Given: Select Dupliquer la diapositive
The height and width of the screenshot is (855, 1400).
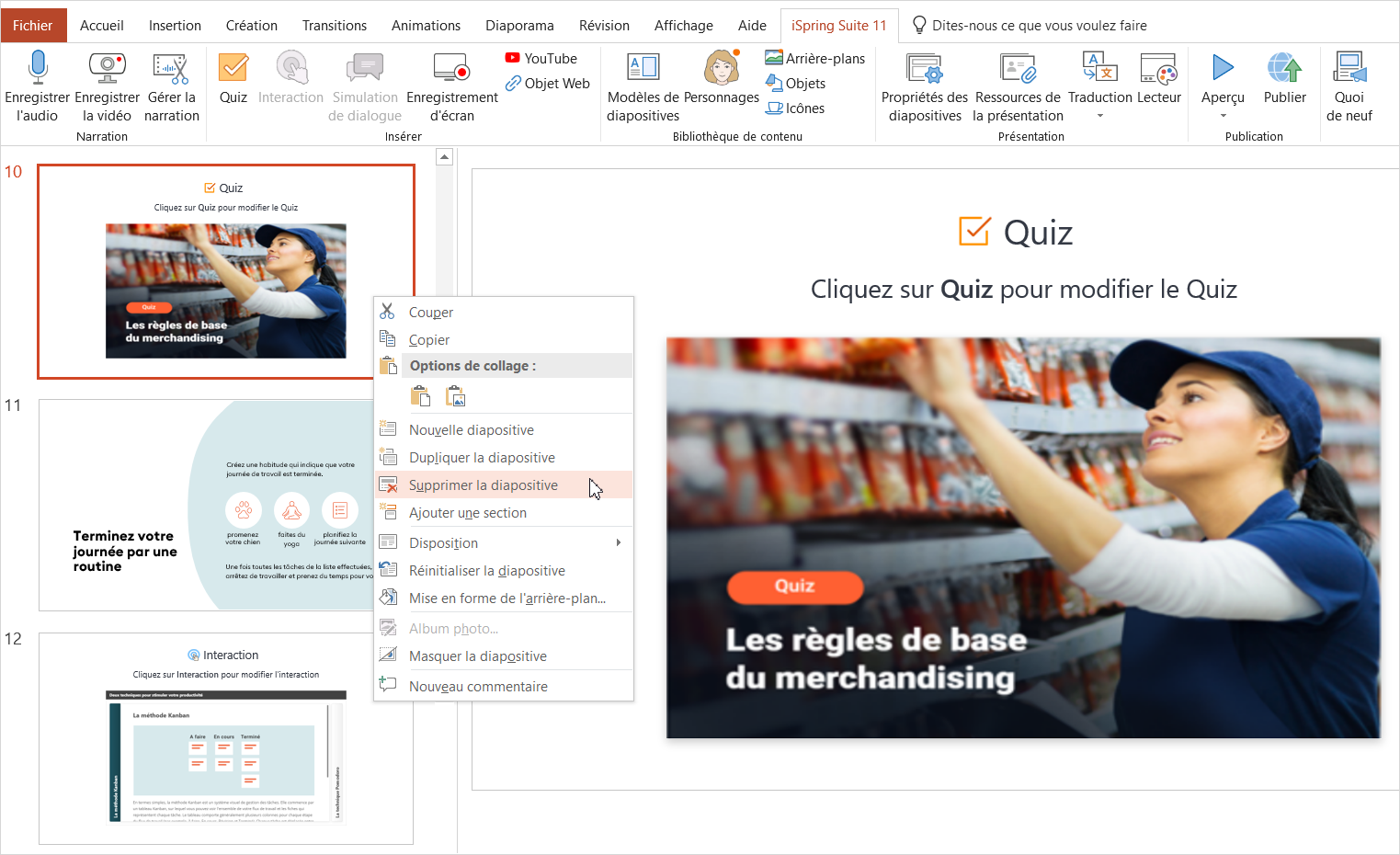Looking at the screenshot, I should coord(482,458).
